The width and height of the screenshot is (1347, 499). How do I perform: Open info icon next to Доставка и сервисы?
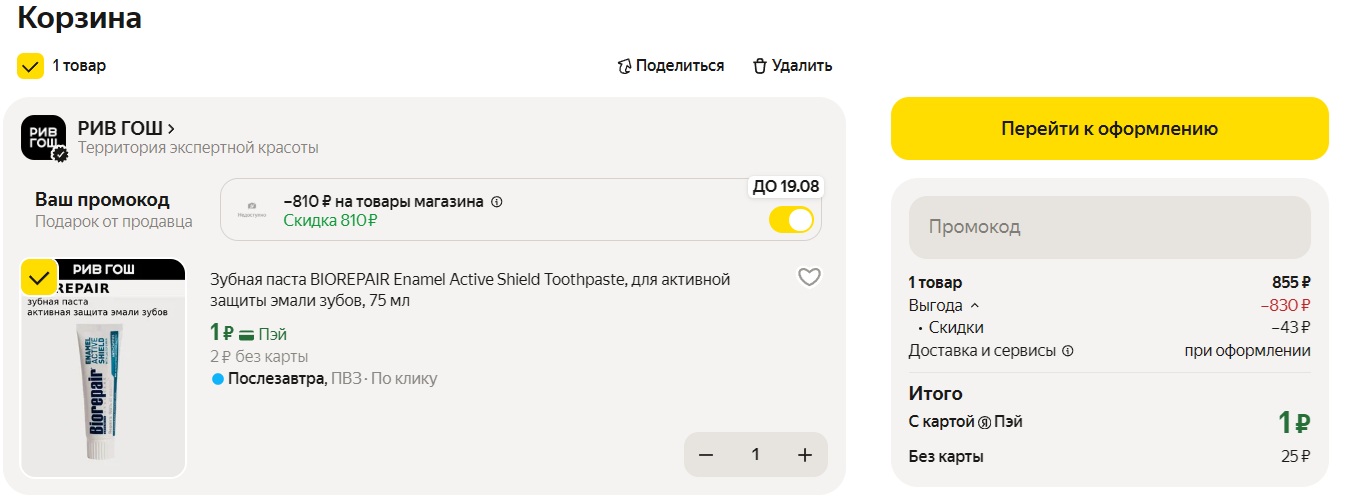(1067, 351)
